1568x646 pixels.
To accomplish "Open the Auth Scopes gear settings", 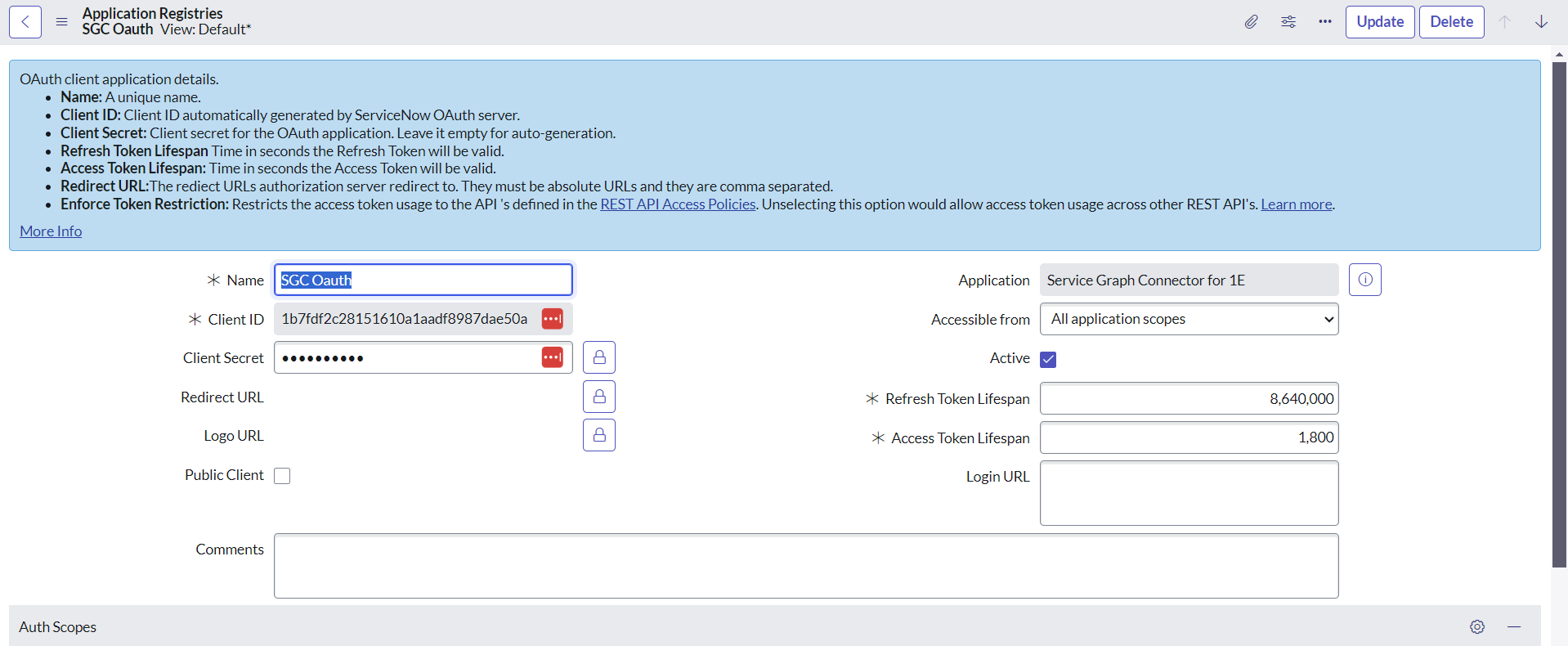I will (1476, 627).
